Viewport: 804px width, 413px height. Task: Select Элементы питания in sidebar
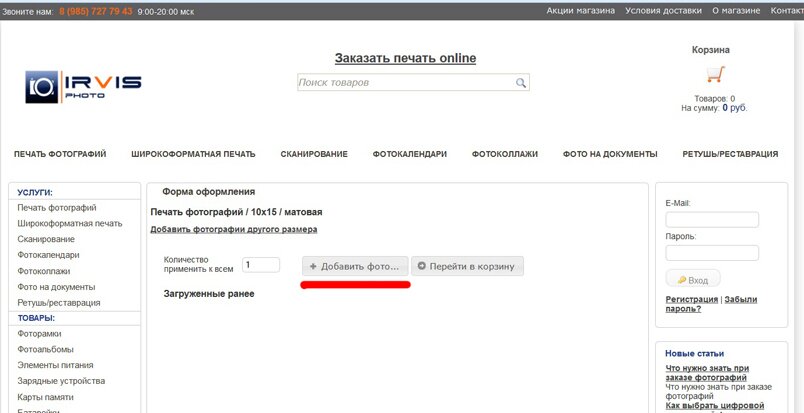click(55, 365)
